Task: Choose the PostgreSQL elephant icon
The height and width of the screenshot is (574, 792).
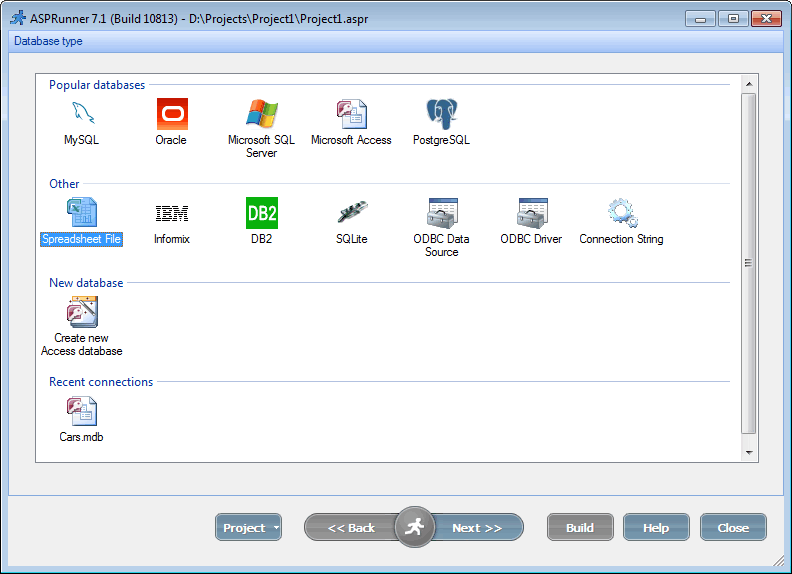Action: coord(441,114)
